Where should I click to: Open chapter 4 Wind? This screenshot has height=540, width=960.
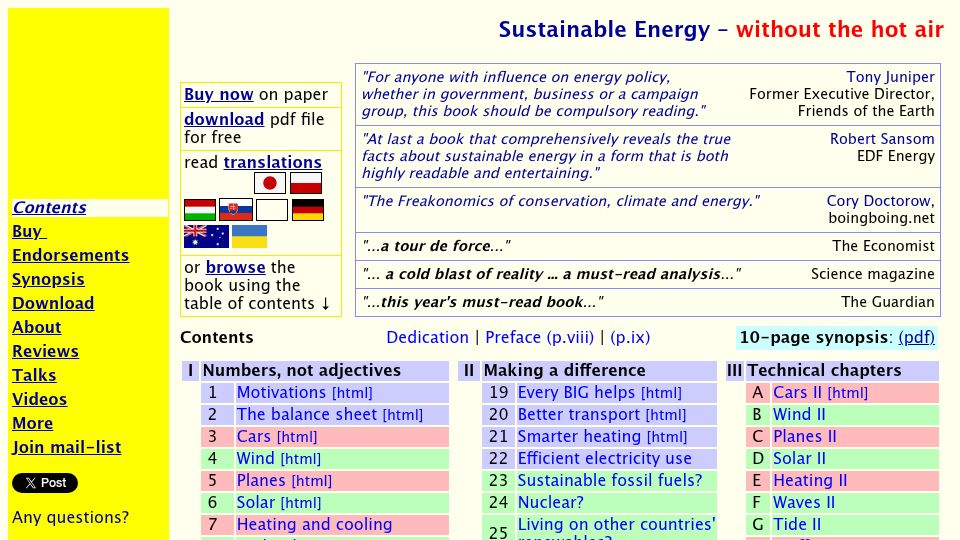(x=255, y=459)
